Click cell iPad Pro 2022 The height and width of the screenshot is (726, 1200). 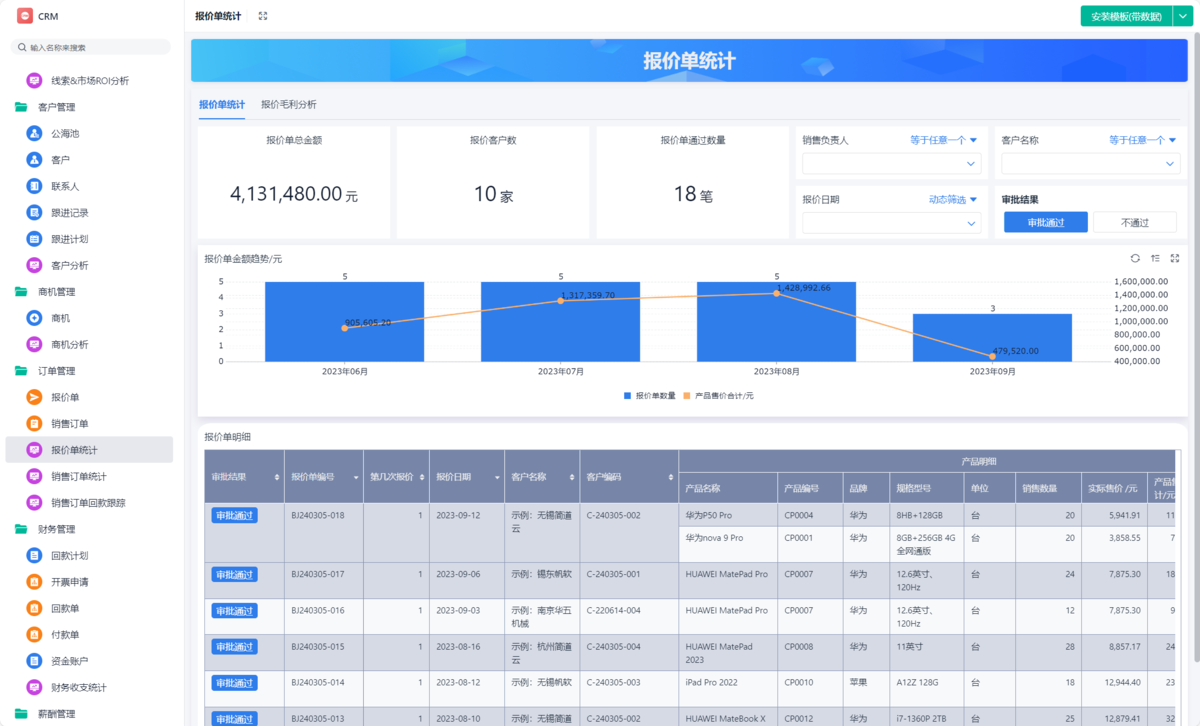(x=728, y=688)
